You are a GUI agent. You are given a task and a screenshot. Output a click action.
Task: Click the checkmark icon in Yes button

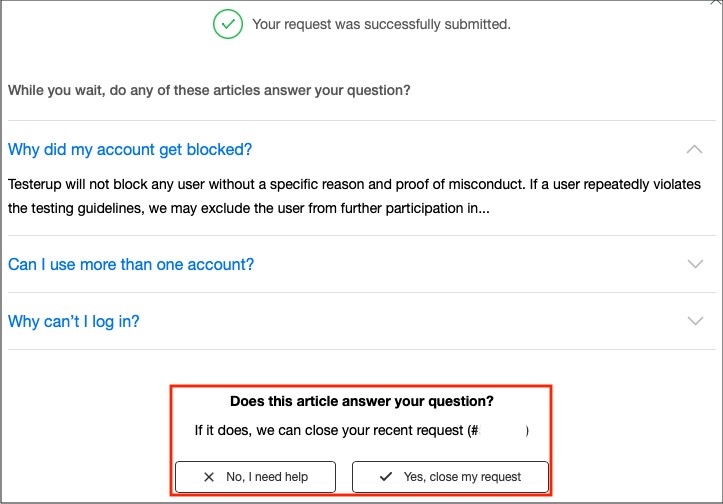(386, 476)
